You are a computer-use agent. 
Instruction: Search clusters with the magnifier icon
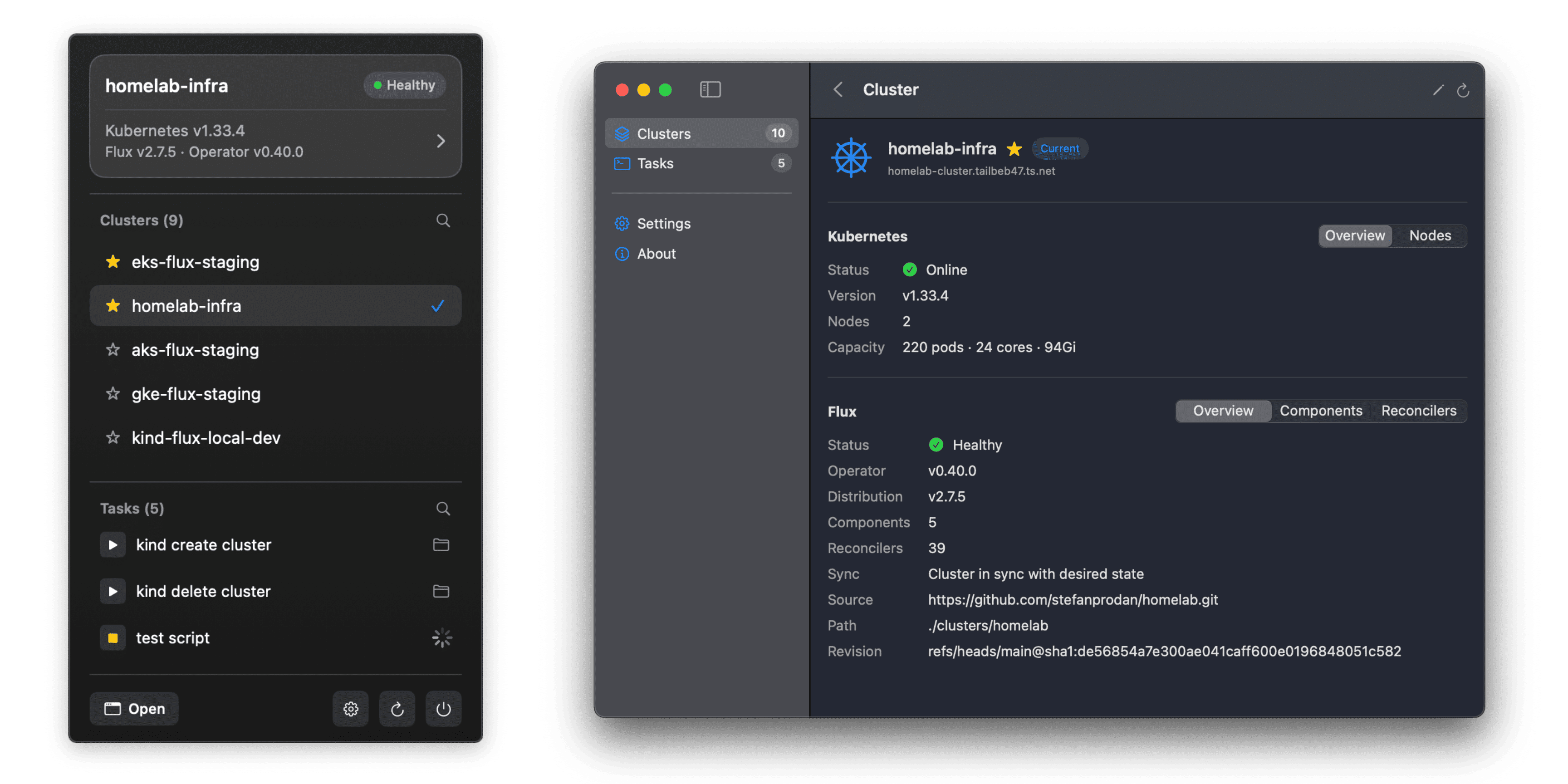pyautogui.click(x=443, y=220)
